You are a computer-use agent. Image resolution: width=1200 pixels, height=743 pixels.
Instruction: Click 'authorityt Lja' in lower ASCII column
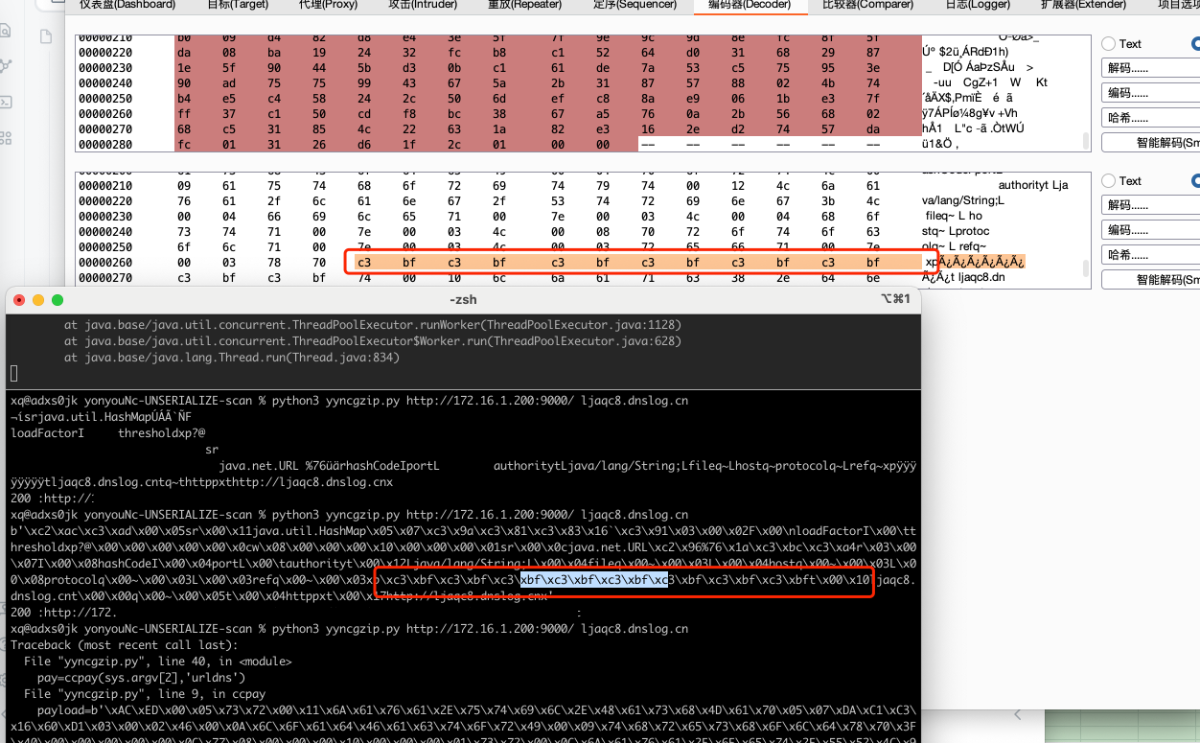pos(1033,185)
